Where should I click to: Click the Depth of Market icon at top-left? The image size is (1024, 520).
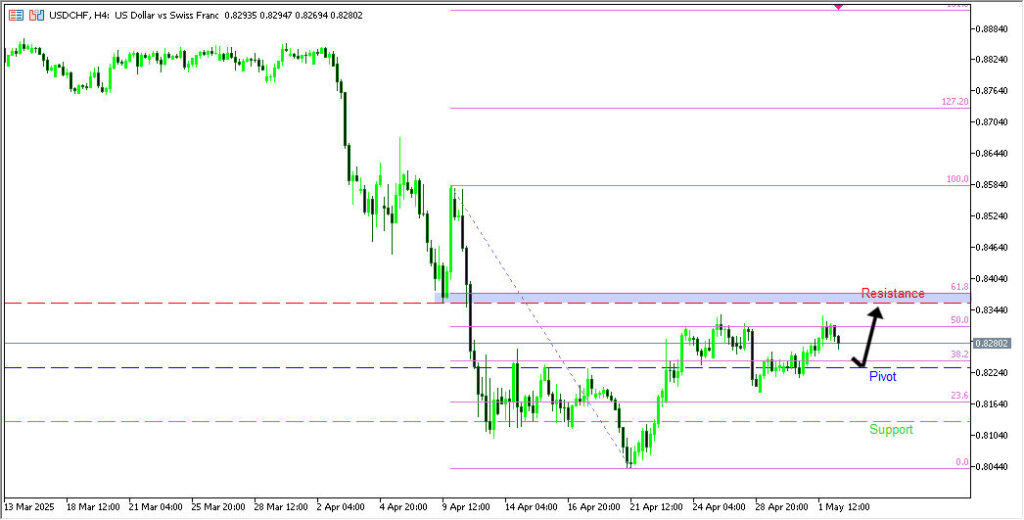(16, 16)
